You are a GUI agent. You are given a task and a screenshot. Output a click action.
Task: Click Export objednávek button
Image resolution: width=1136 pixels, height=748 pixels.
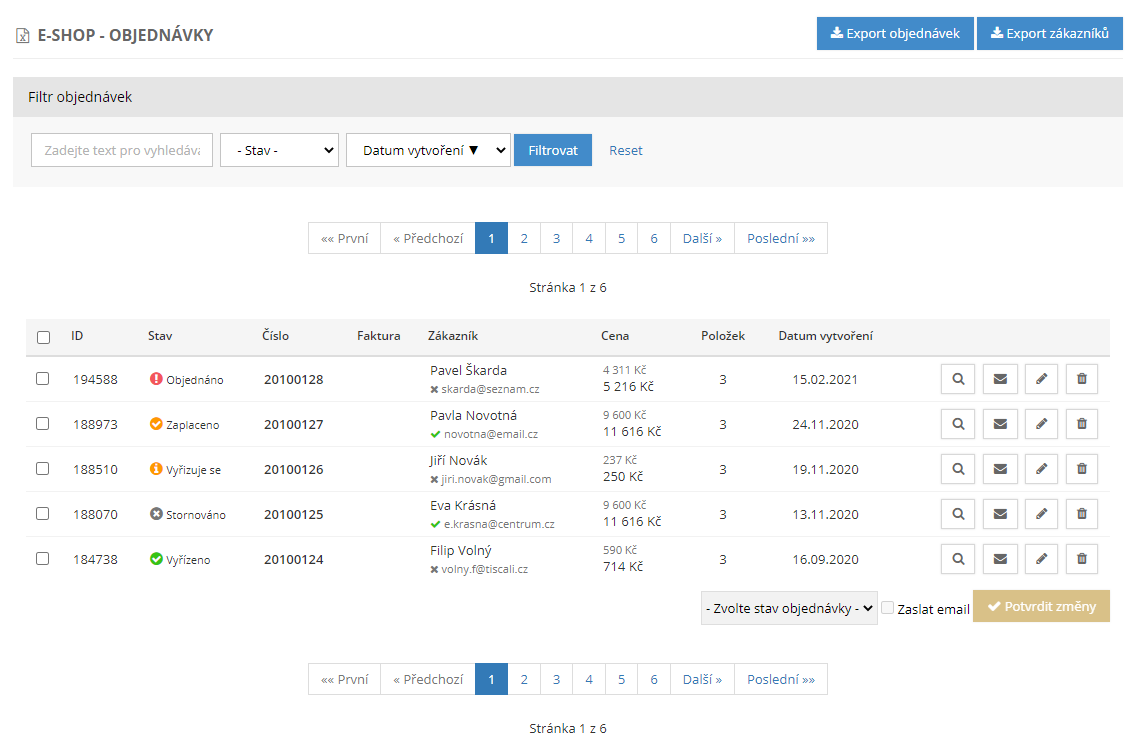pos(895,34)
